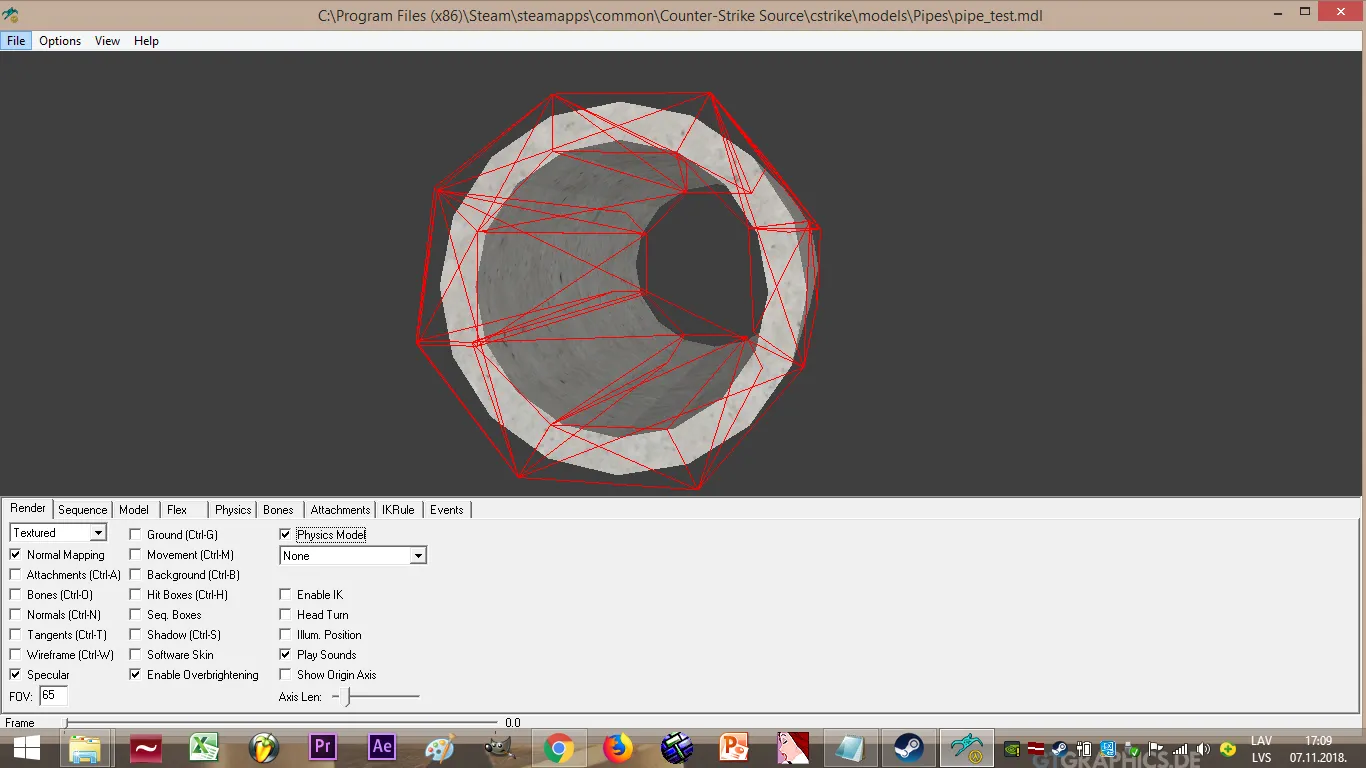The height and width of the screenshot is (768, 1366).
Task: Switch to the Attachments tab
Action: coord(340,510)
